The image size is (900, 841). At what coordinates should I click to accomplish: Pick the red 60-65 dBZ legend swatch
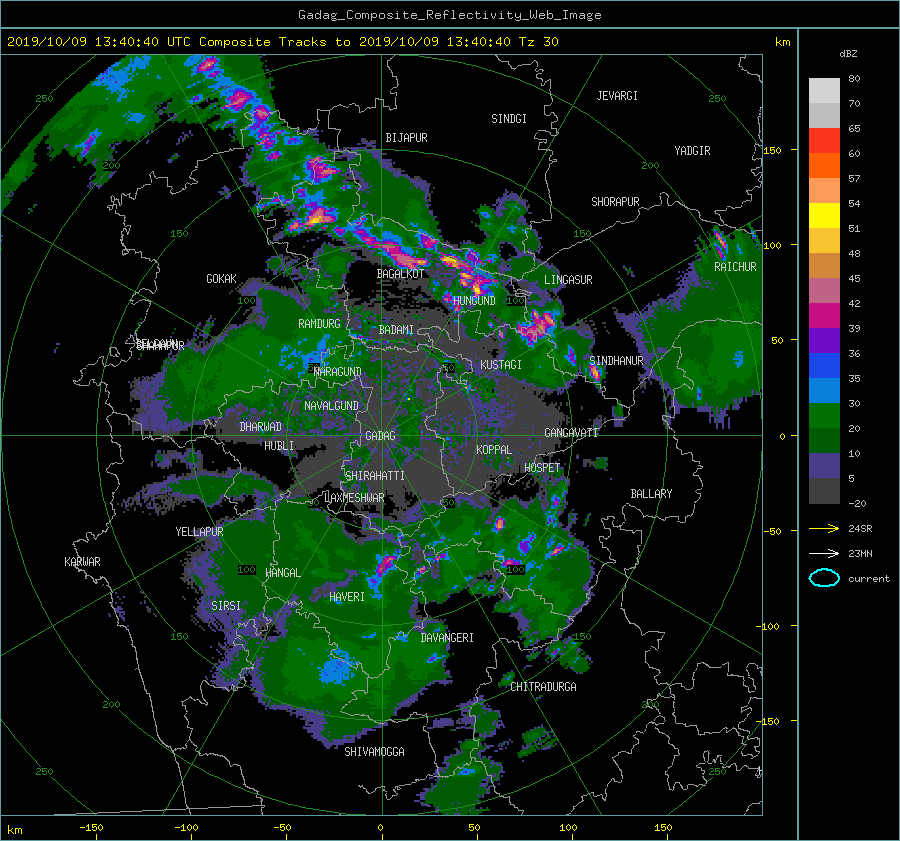tap(824, 140)
